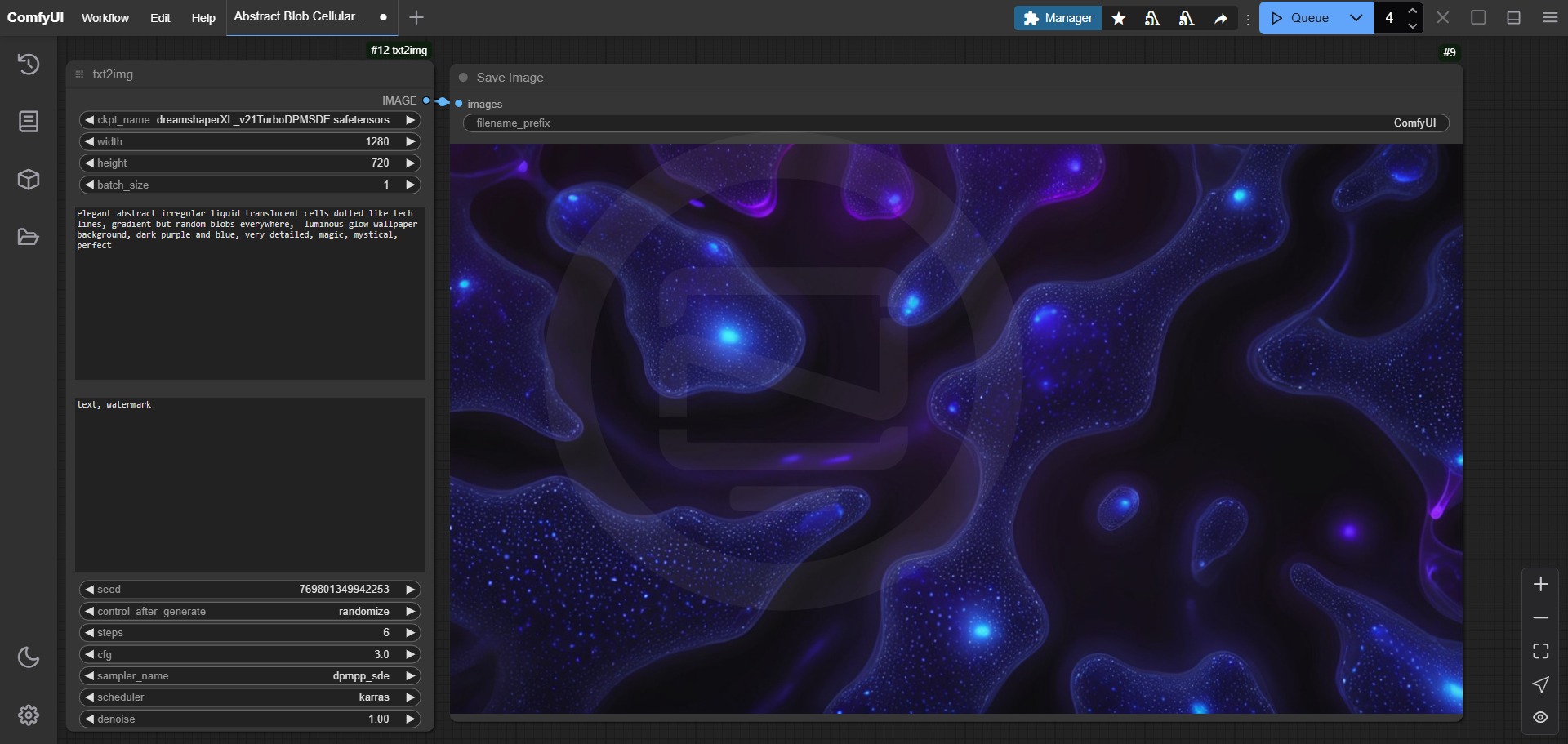Screen dimensions: 1568x744
Task: Toggle link visibility eye icon
Action: click(x=1540, y=717)
